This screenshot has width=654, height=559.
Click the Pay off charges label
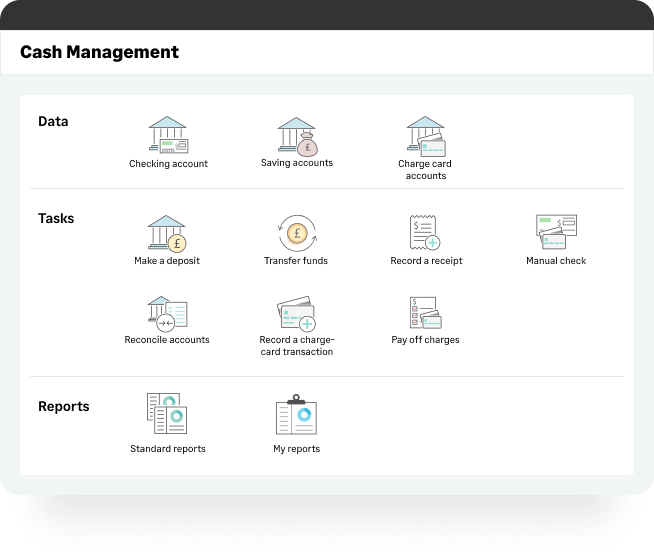425,340
